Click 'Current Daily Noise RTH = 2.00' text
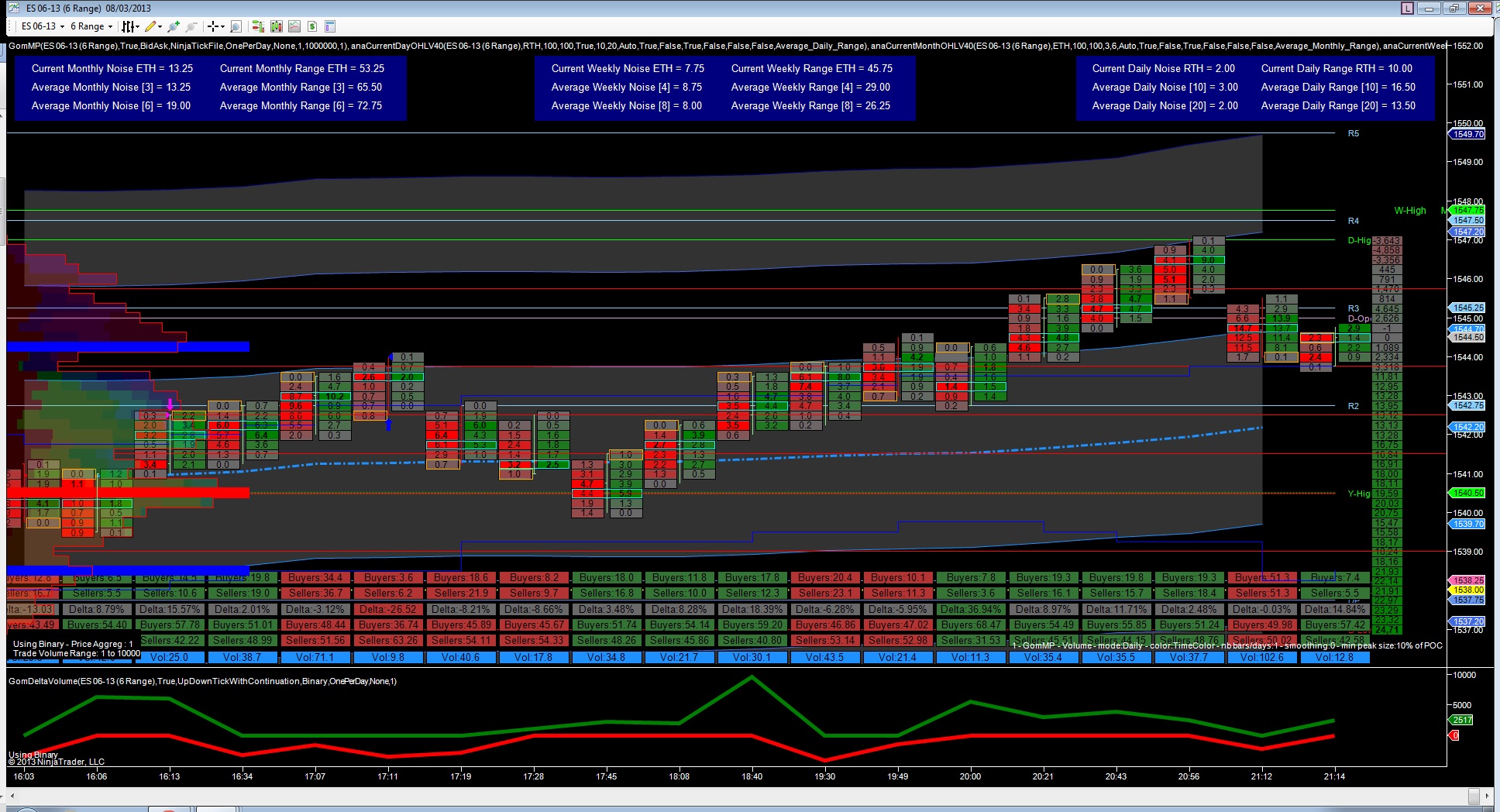Viewport: 1500px width, 812px height. point(1164,68)
